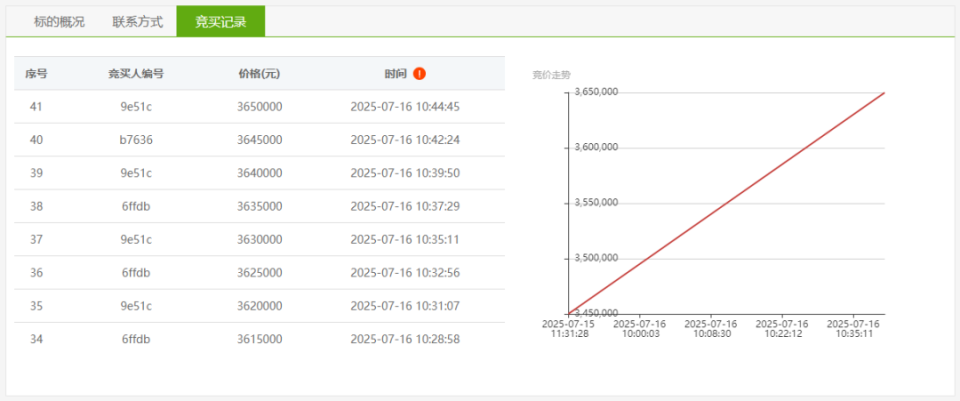Select serial number 39 cell

(36, 173)
